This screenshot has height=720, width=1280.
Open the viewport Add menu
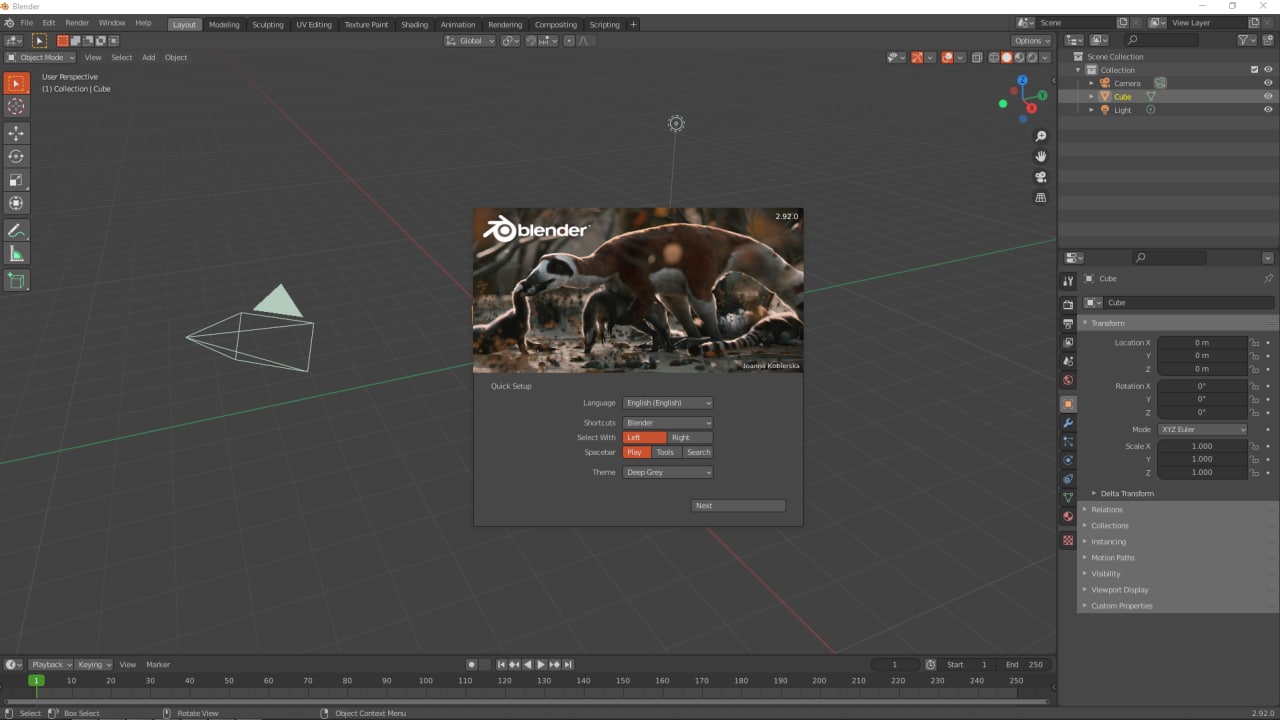(148, 57)
